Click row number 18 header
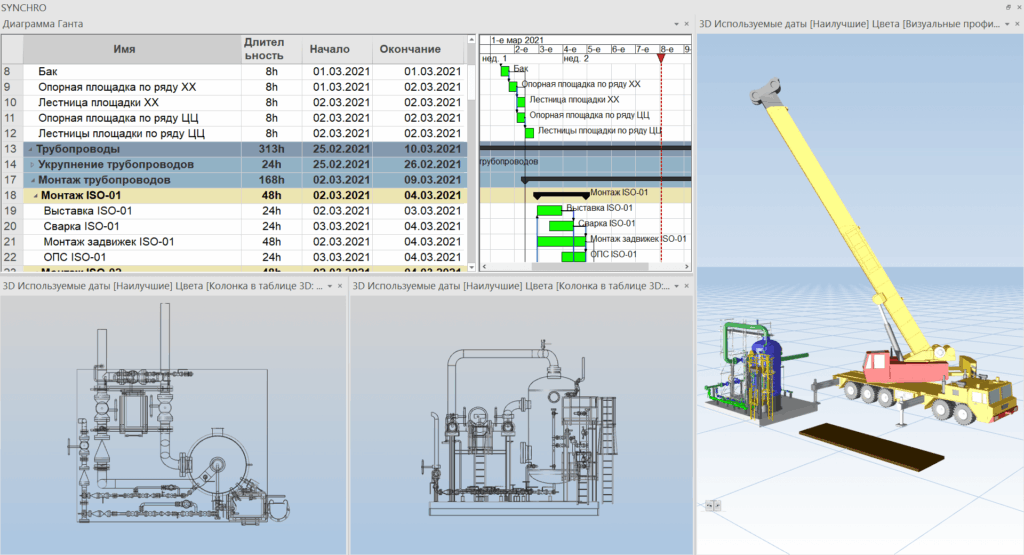1024x555 pixels. (x=12, y=195)
